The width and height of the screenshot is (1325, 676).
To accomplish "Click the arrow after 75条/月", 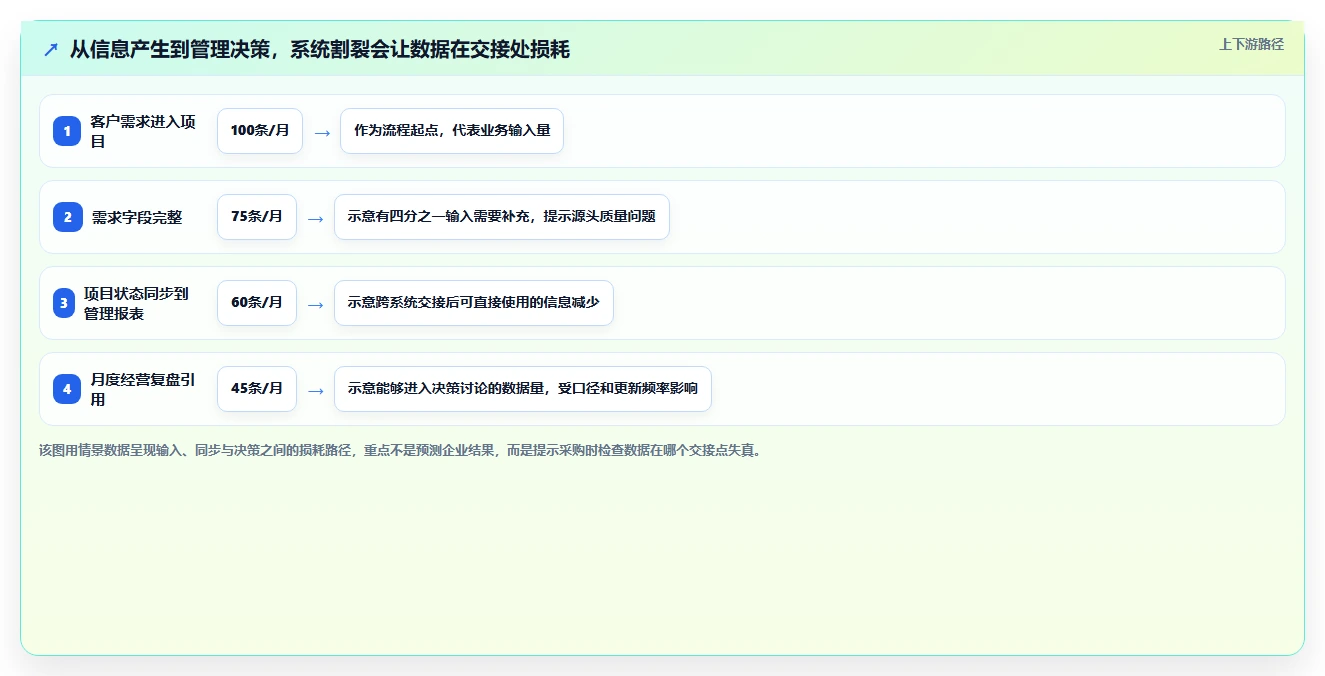I will (316, 218).
